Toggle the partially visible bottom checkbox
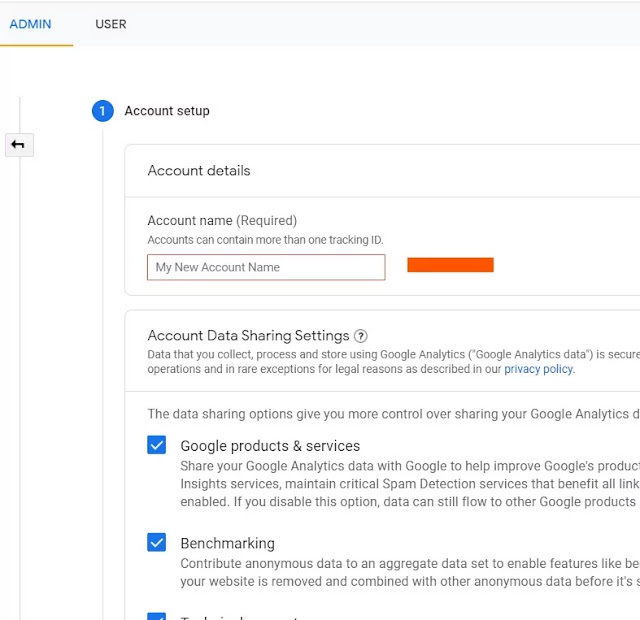Viewport: 640px width, 620px height. pyautogui.click(x=157, y=616)
